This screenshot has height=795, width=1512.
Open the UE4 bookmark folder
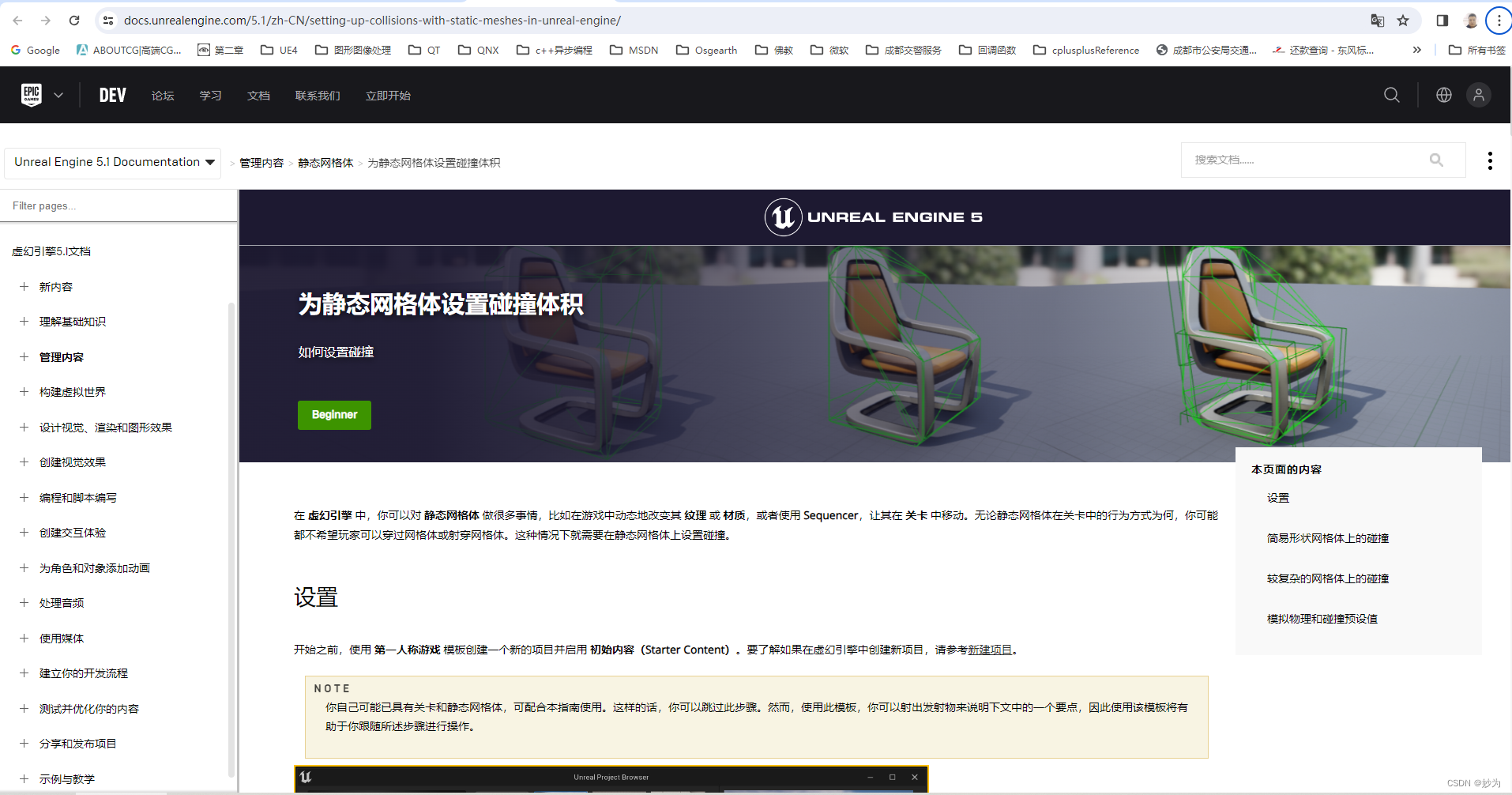pyautogui.click(x=280, y=50)
